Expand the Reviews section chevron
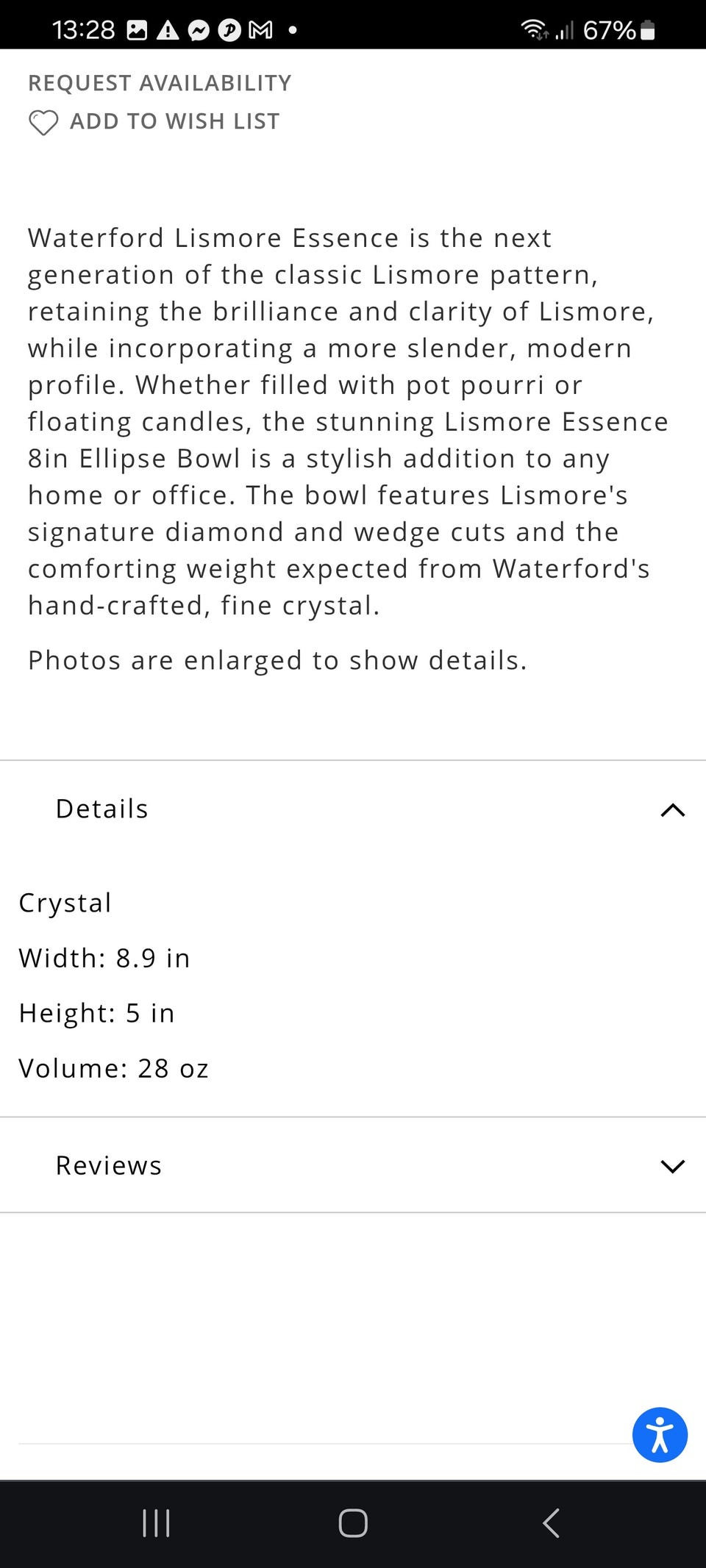 (x=672, y=1166)
